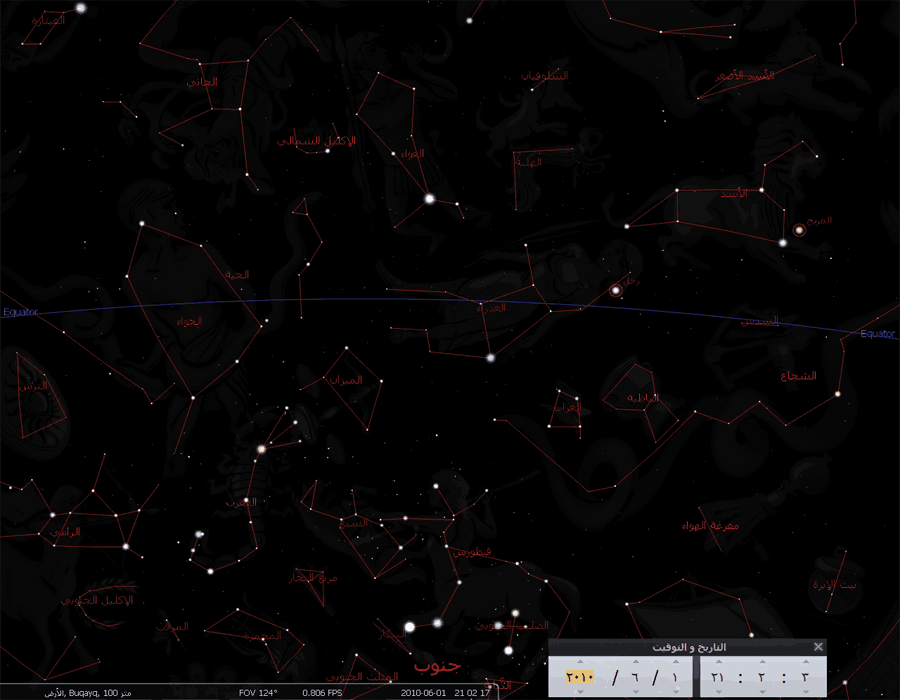Decrease the year with the down arrow
Screen dimensions: 900x700
coord(580,692)
